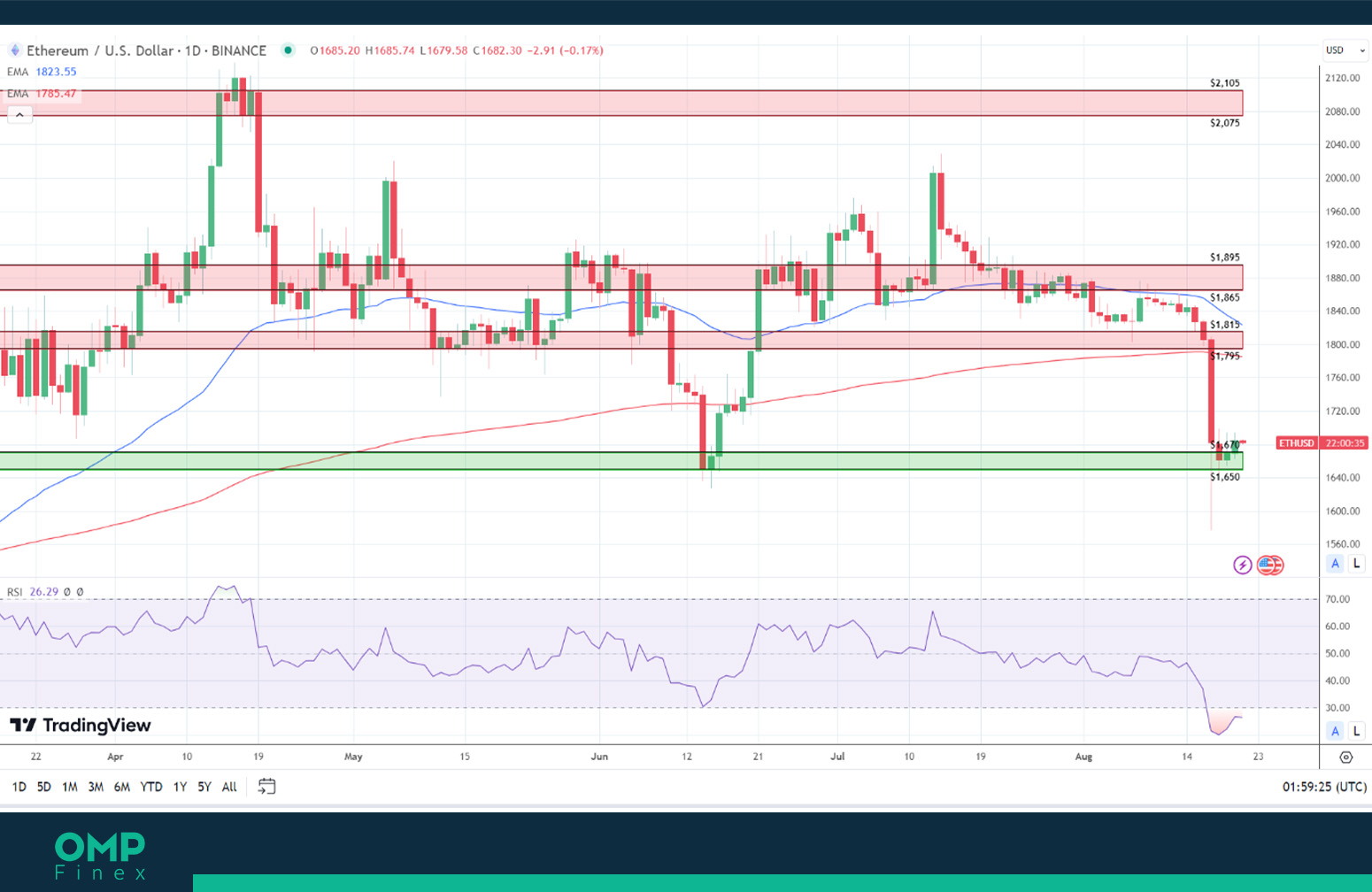Click the 2000.00 price axis label
This screenshot has width=1372, height=892.
[1342, 178]
